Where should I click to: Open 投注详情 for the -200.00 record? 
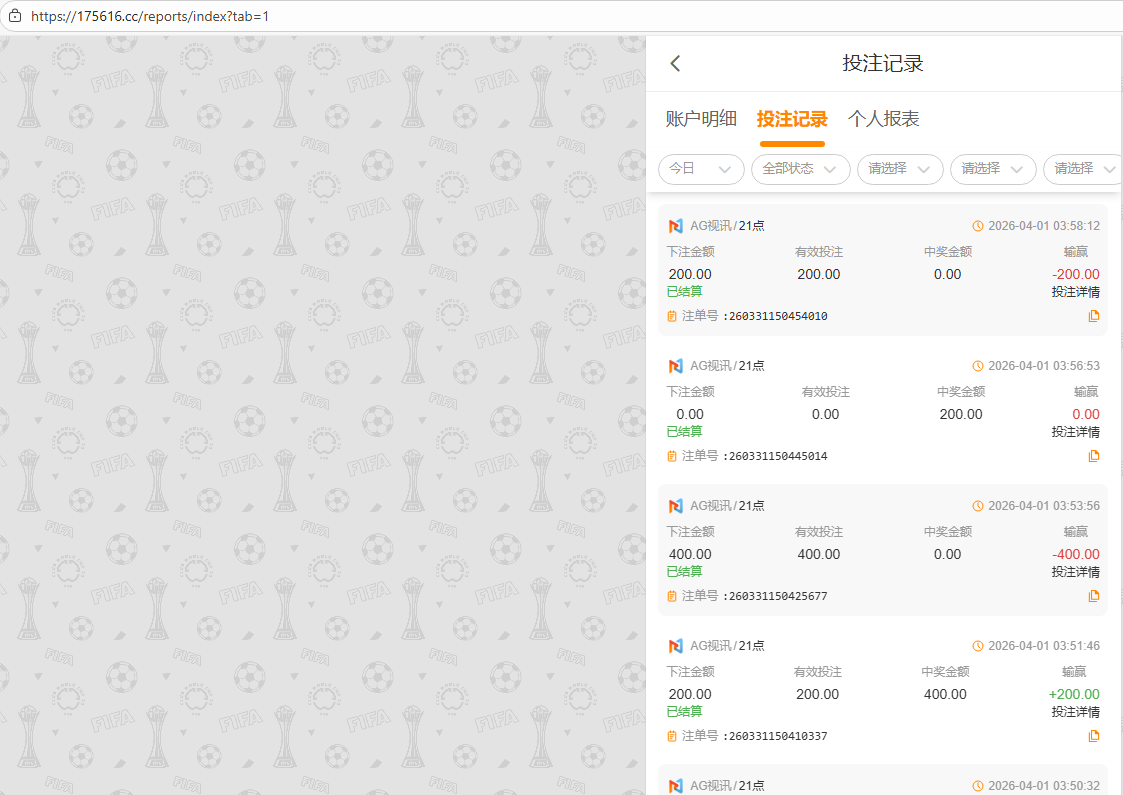point(1075,292)
